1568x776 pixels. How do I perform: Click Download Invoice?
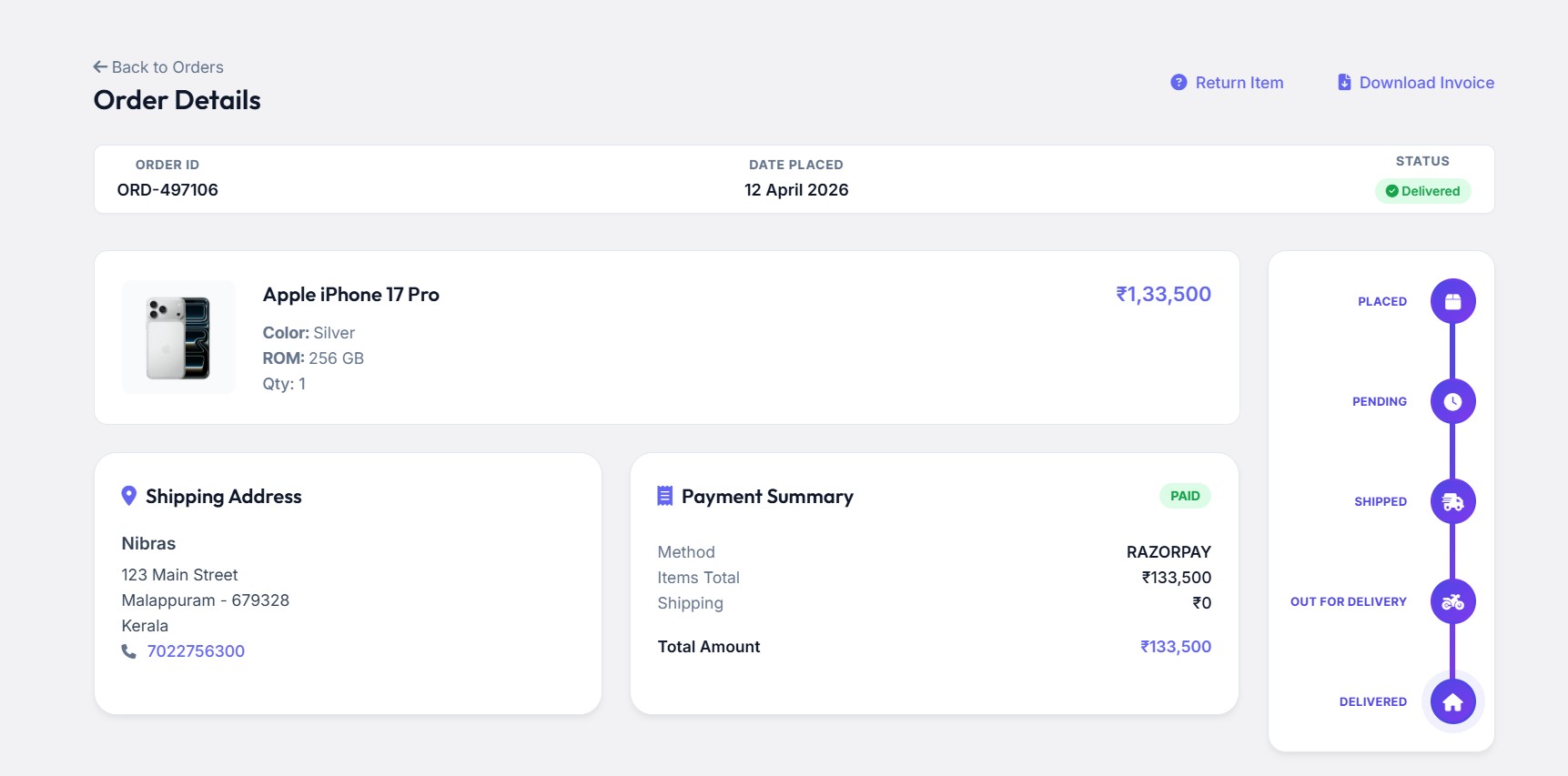[x=1426, y=82]
